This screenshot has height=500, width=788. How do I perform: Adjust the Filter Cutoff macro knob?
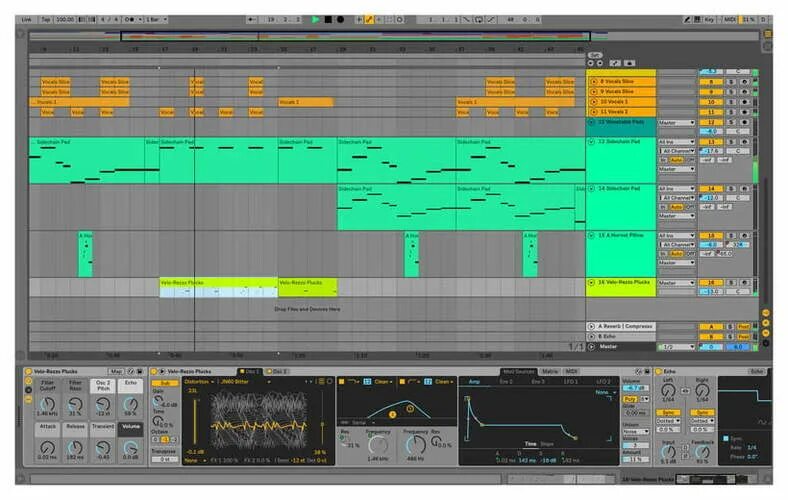[47, 404]
